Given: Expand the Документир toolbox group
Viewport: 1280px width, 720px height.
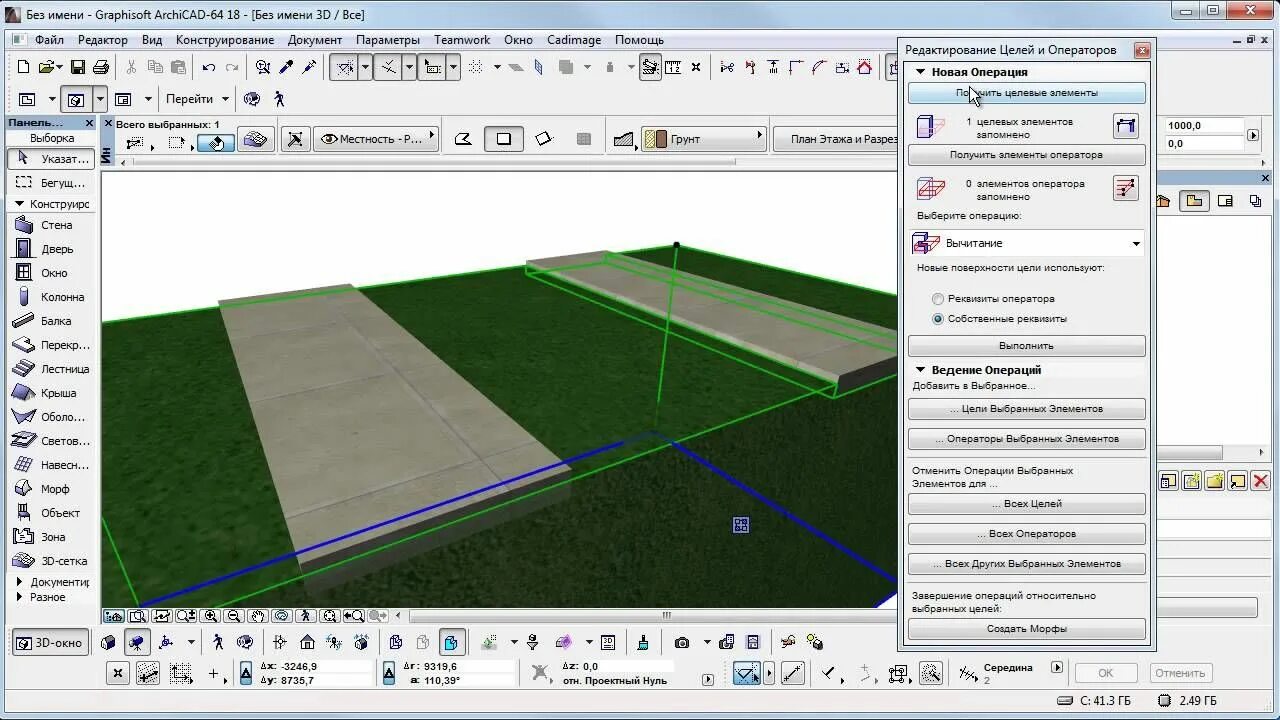Looking at the screenshot, I should [x=19, y=582].
